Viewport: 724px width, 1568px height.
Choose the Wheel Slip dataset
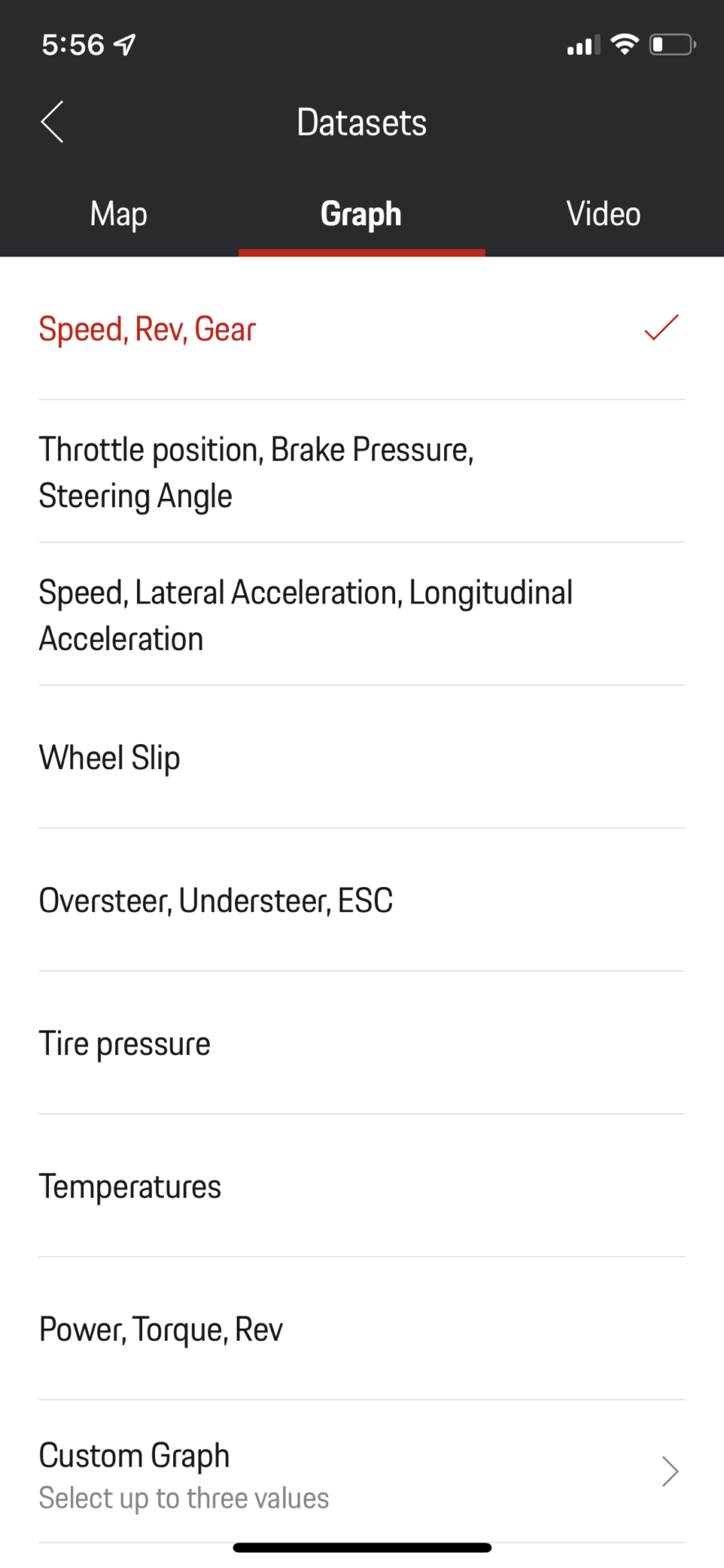pyautogui.click(x=110, y=758)
